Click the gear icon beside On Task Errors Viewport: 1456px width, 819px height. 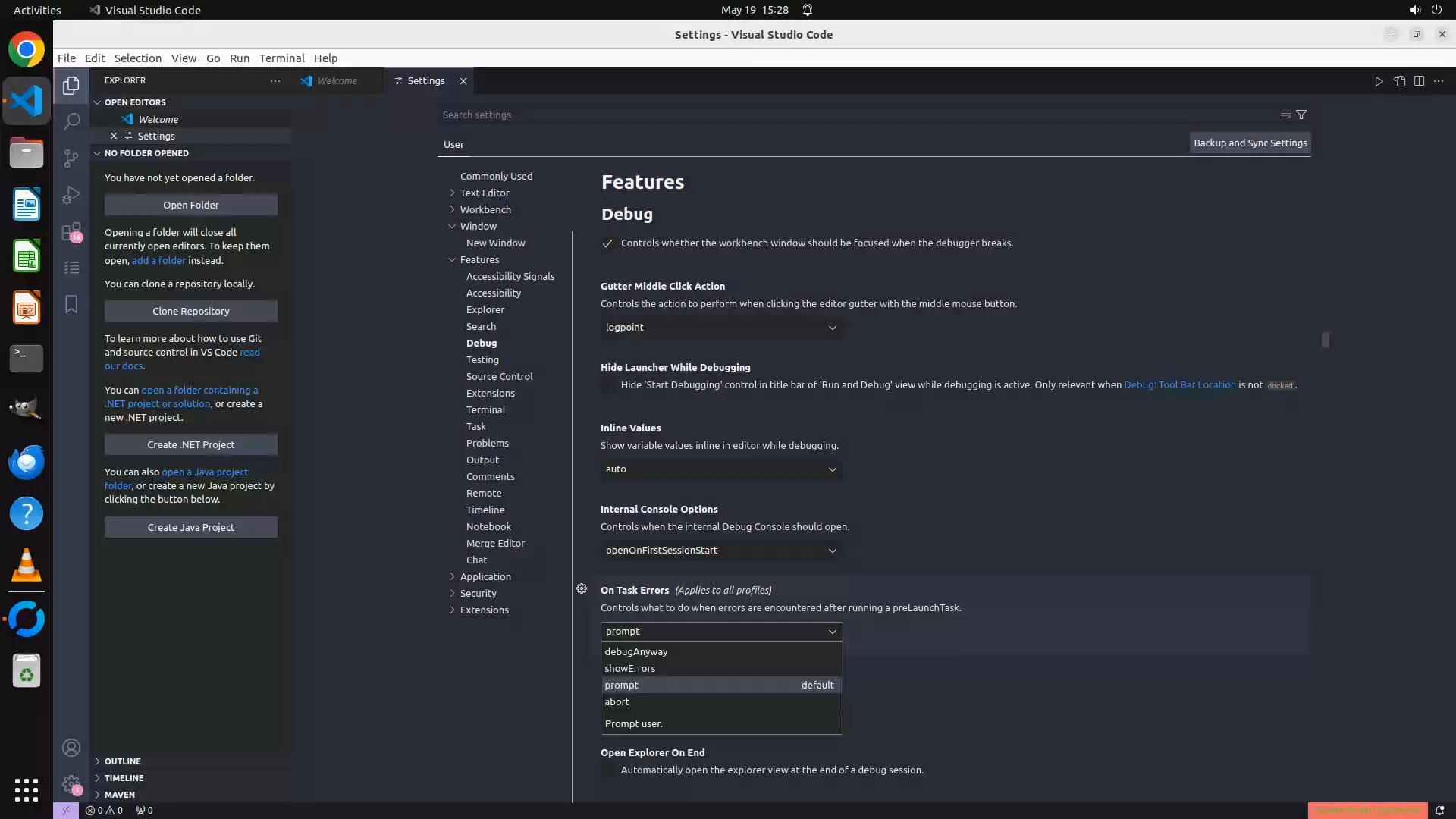point(582,588)
